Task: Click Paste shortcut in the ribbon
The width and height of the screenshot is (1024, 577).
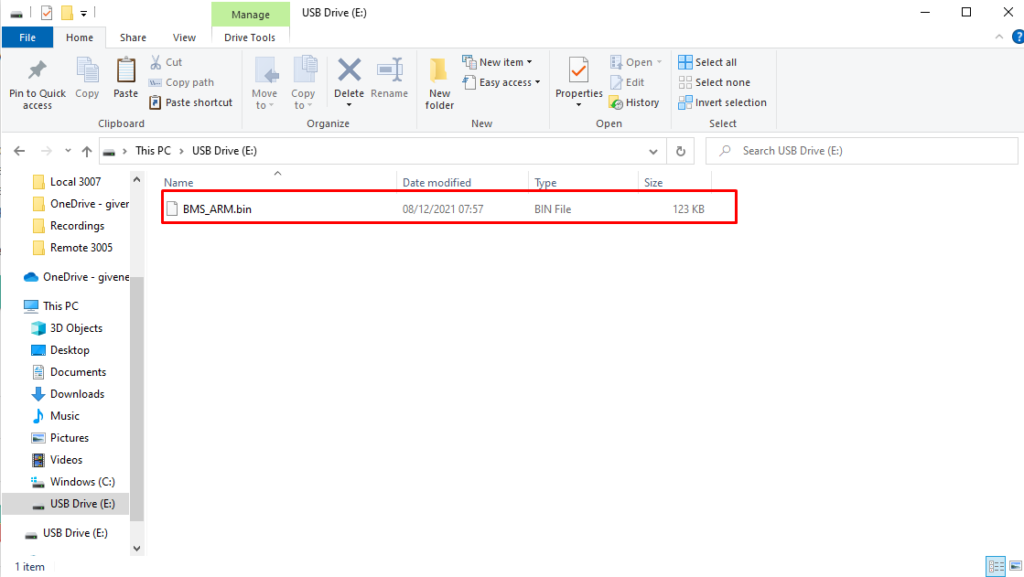Action: tap(191, 103)
